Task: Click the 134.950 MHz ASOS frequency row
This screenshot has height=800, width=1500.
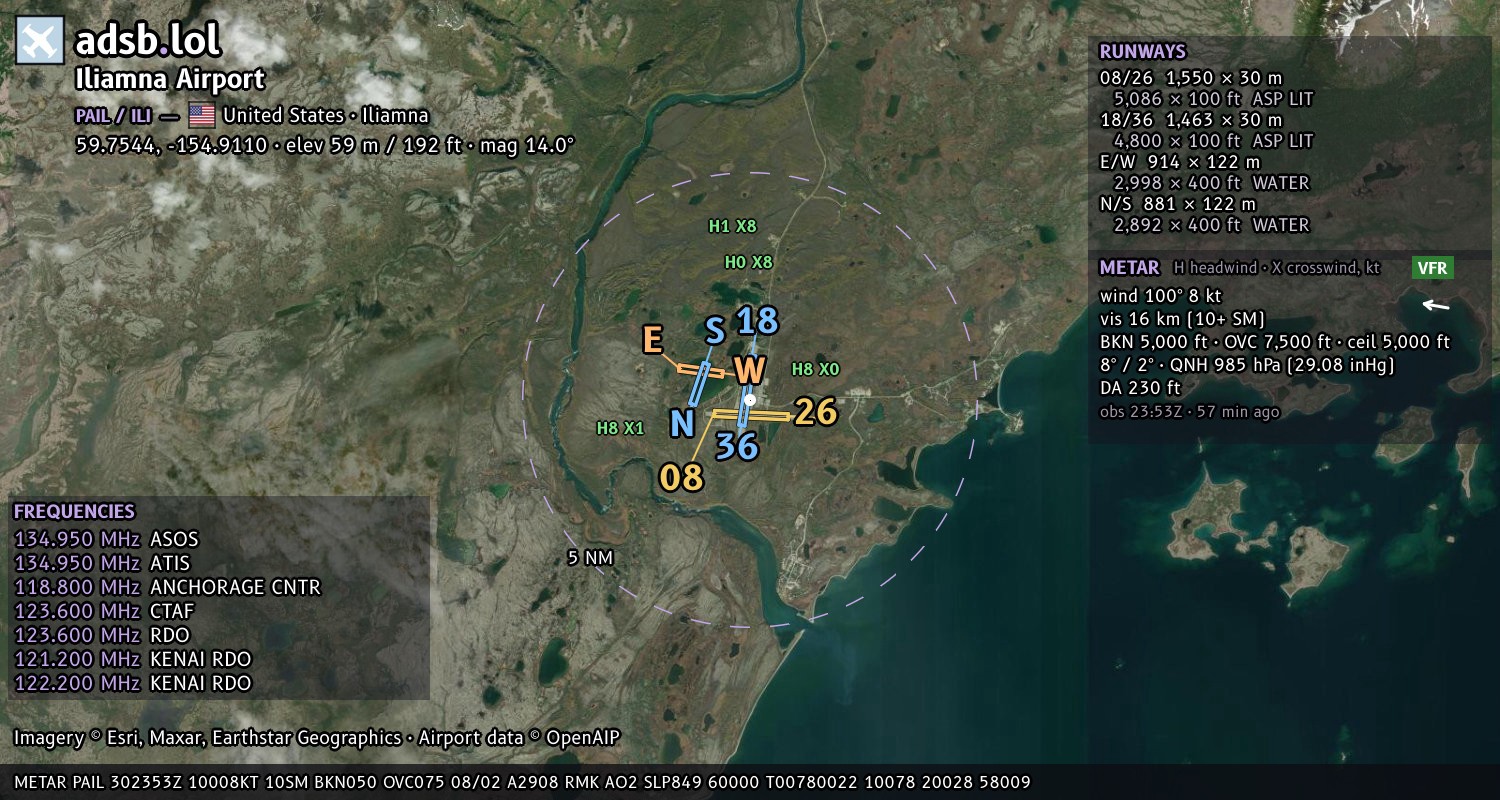Action: coord(107,539)
